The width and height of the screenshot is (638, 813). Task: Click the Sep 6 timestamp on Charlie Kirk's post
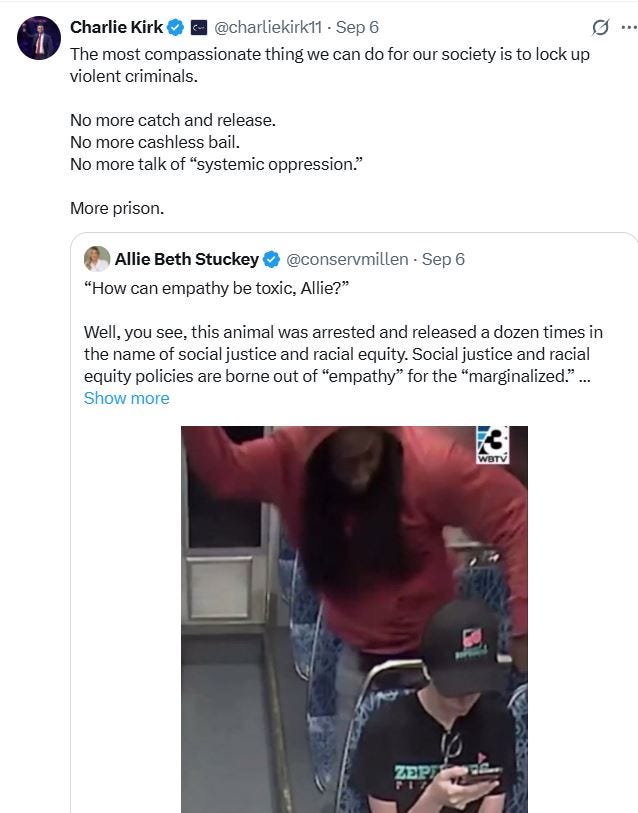357,27
